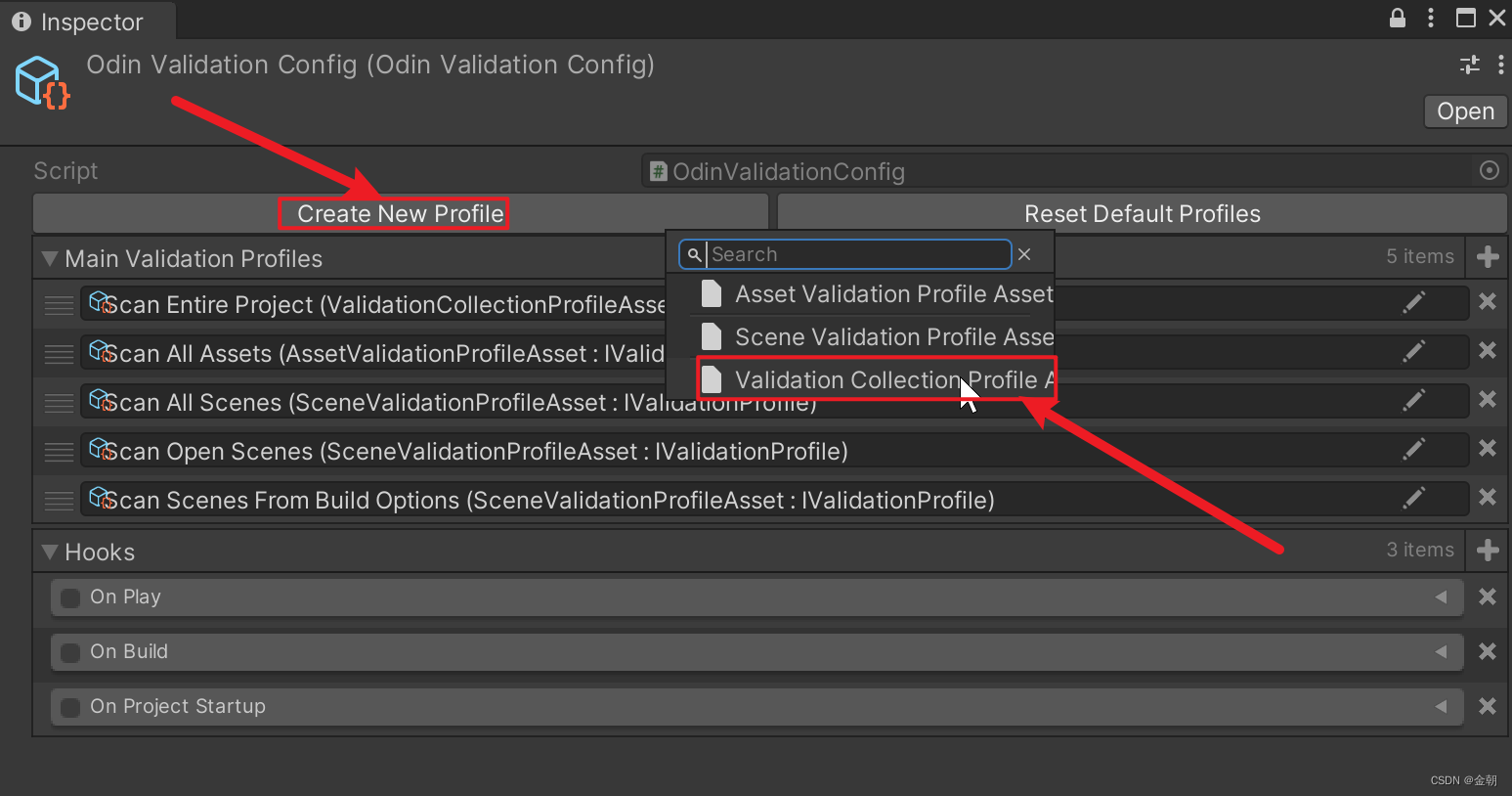Viewport: 1512px width, 796px height.
Task: Enable the On Play hook checkbox
Action: (70, 597)
